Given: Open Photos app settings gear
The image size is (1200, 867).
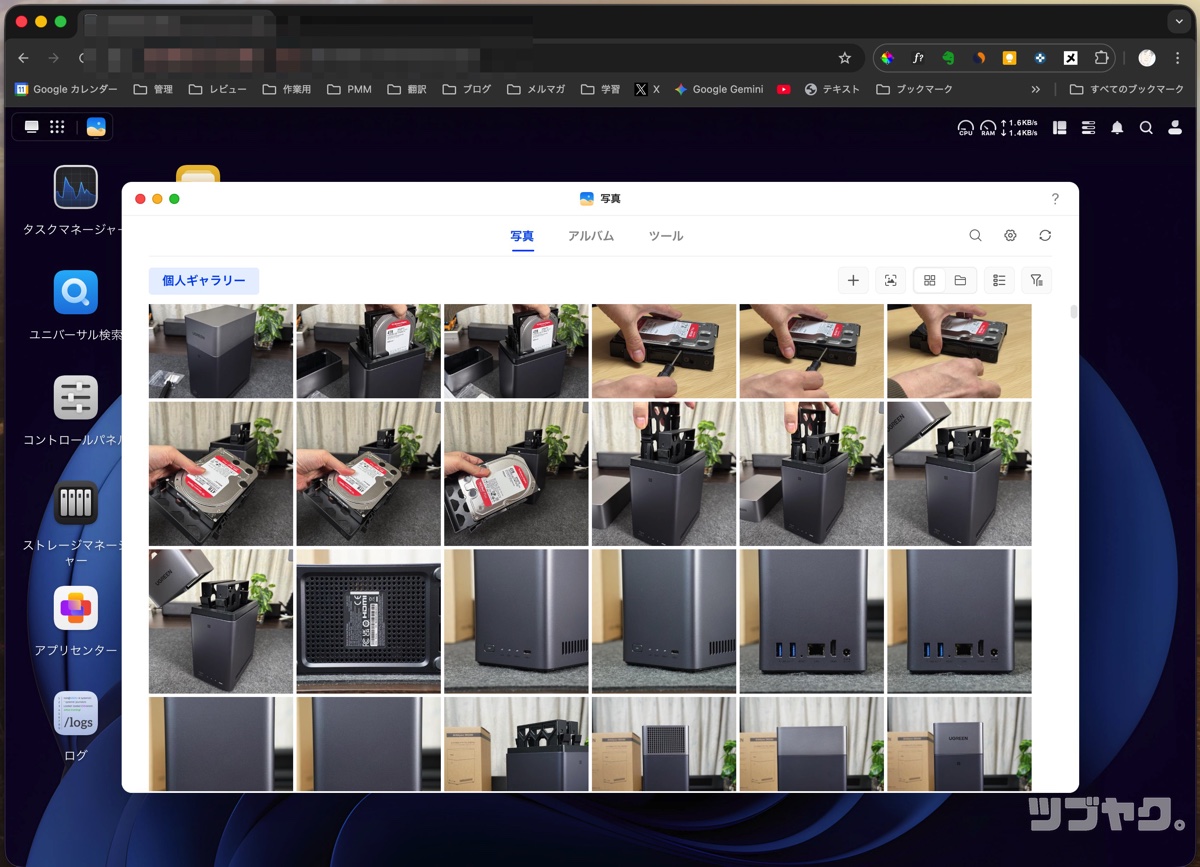Looking at the screenshot, I should (1010, 236).
